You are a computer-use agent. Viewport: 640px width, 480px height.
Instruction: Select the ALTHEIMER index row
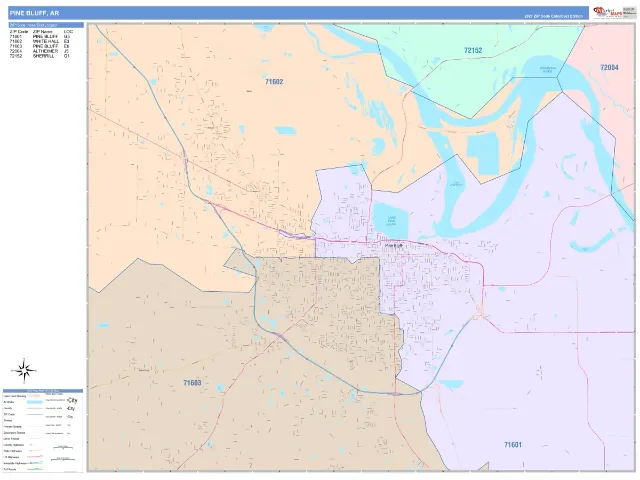pos(40,51)
